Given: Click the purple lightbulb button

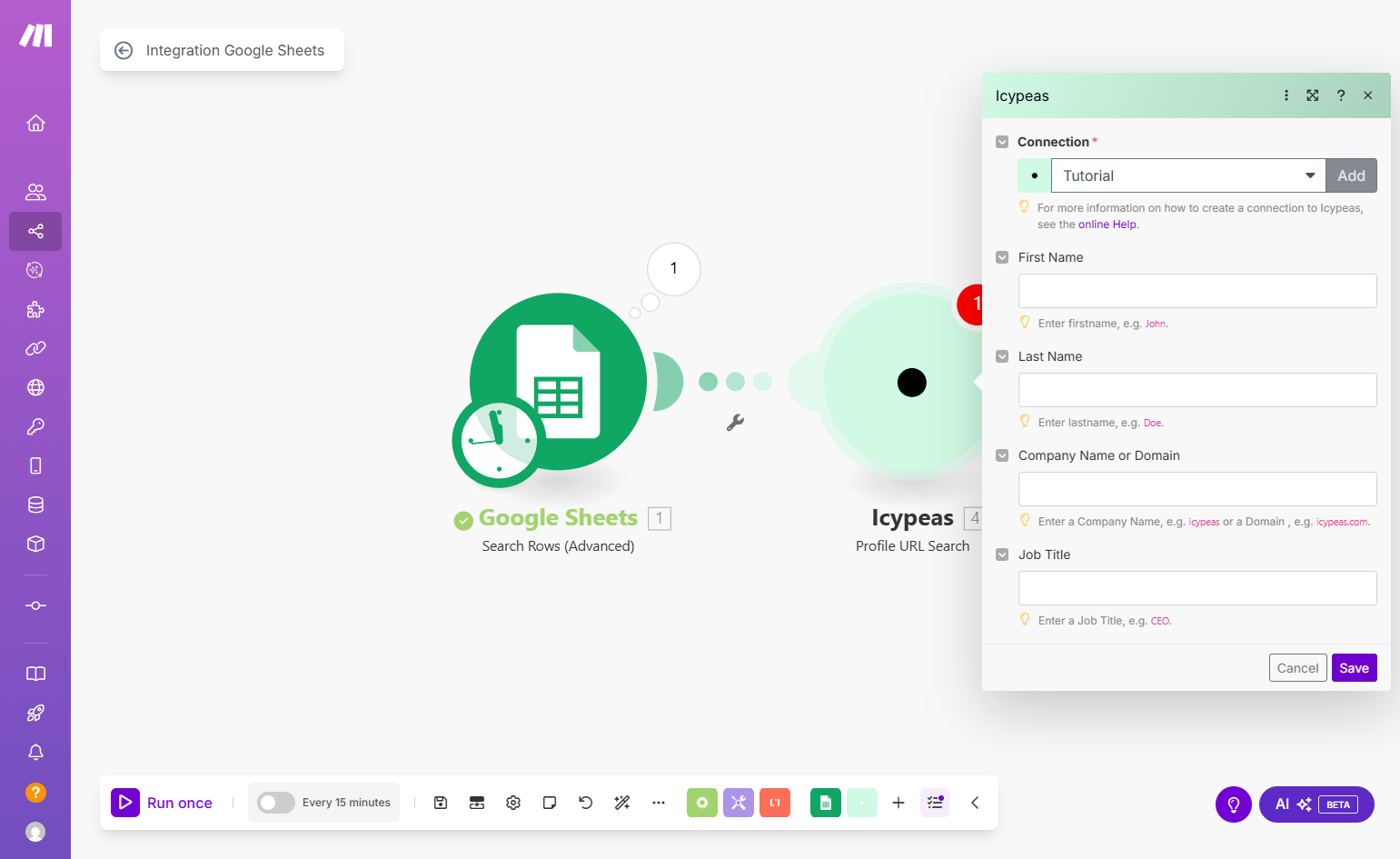Looking at the screenshot, I should click(x=1234, y=804).
